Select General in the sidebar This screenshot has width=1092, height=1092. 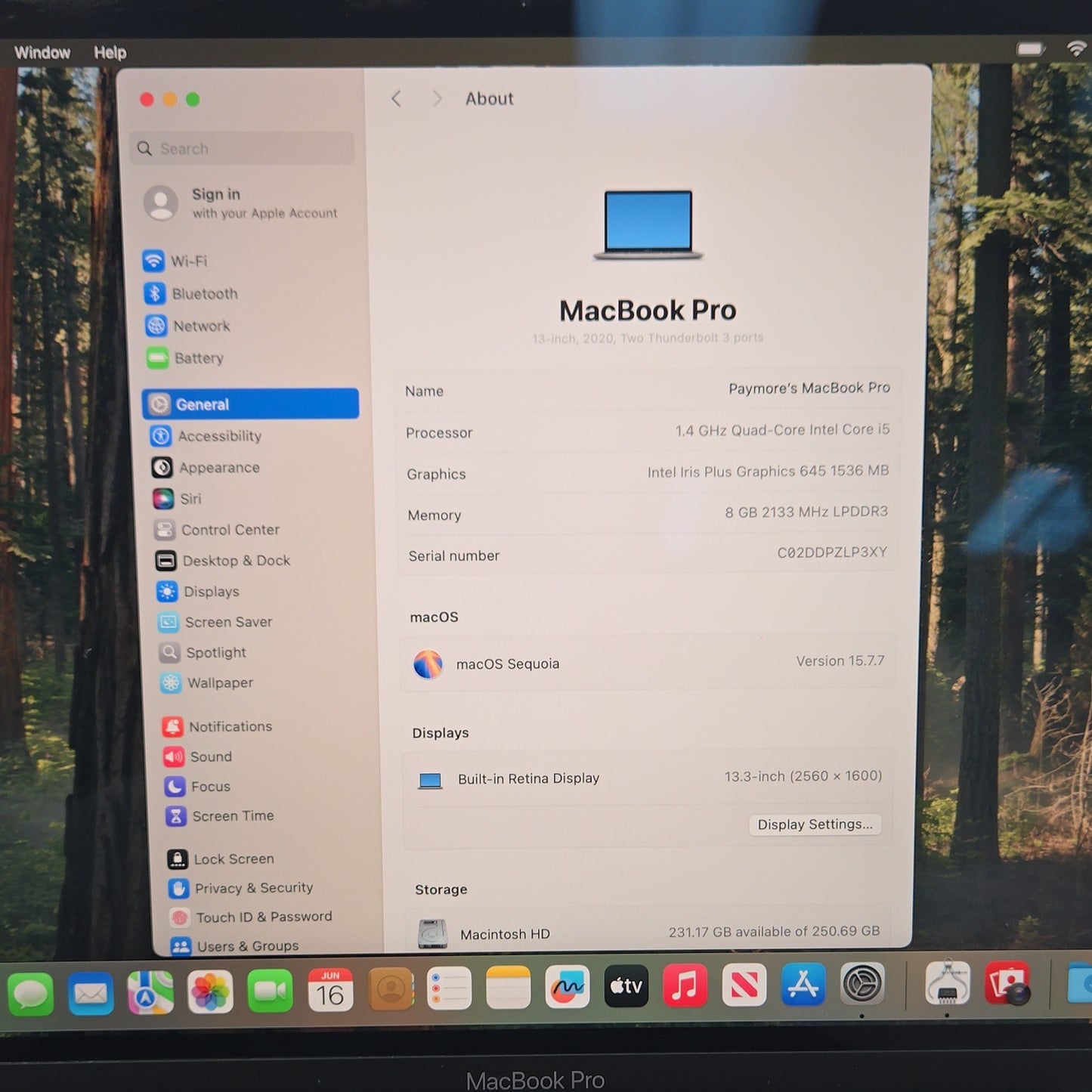pyautogui.click(x=250, y=404)
